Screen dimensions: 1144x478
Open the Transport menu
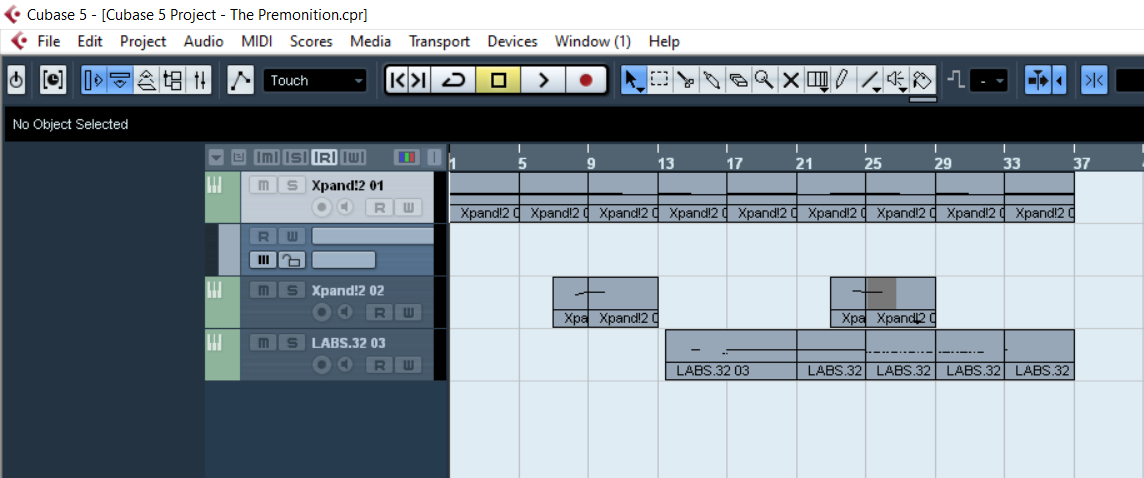(x=439, y=42)
